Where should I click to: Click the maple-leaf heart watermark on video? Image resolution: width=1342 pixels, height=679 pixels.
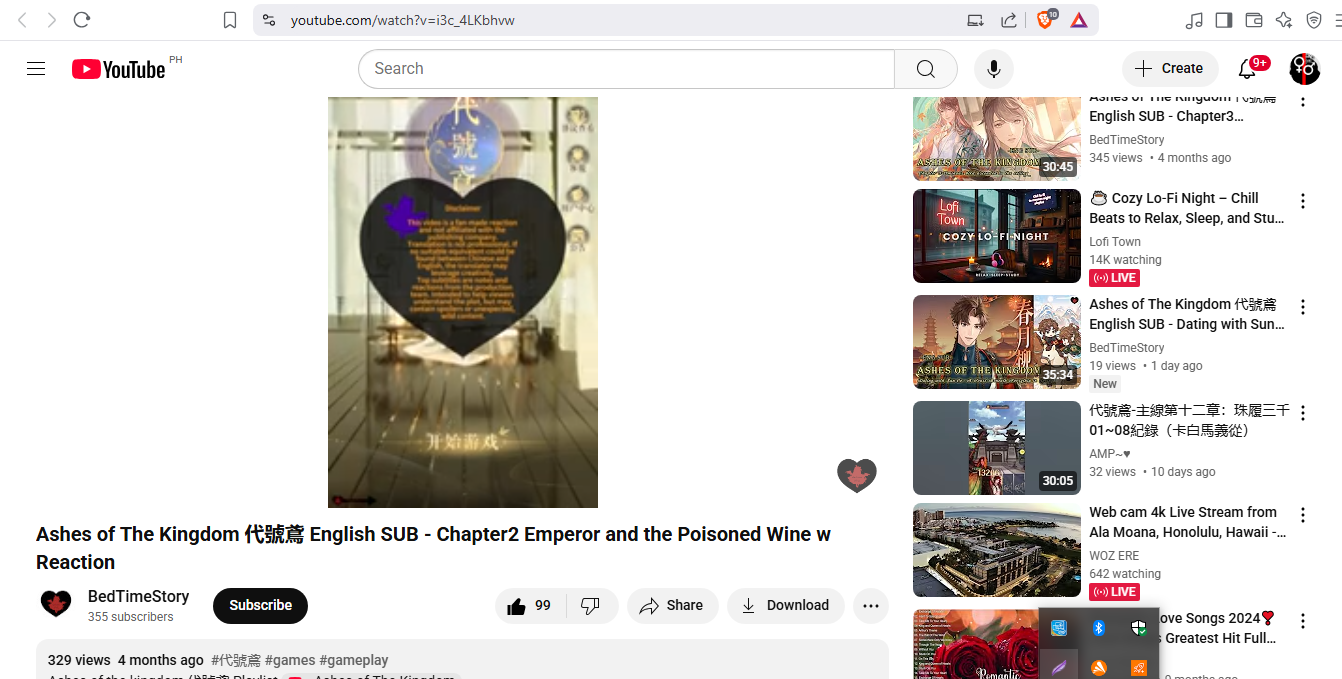857,475
